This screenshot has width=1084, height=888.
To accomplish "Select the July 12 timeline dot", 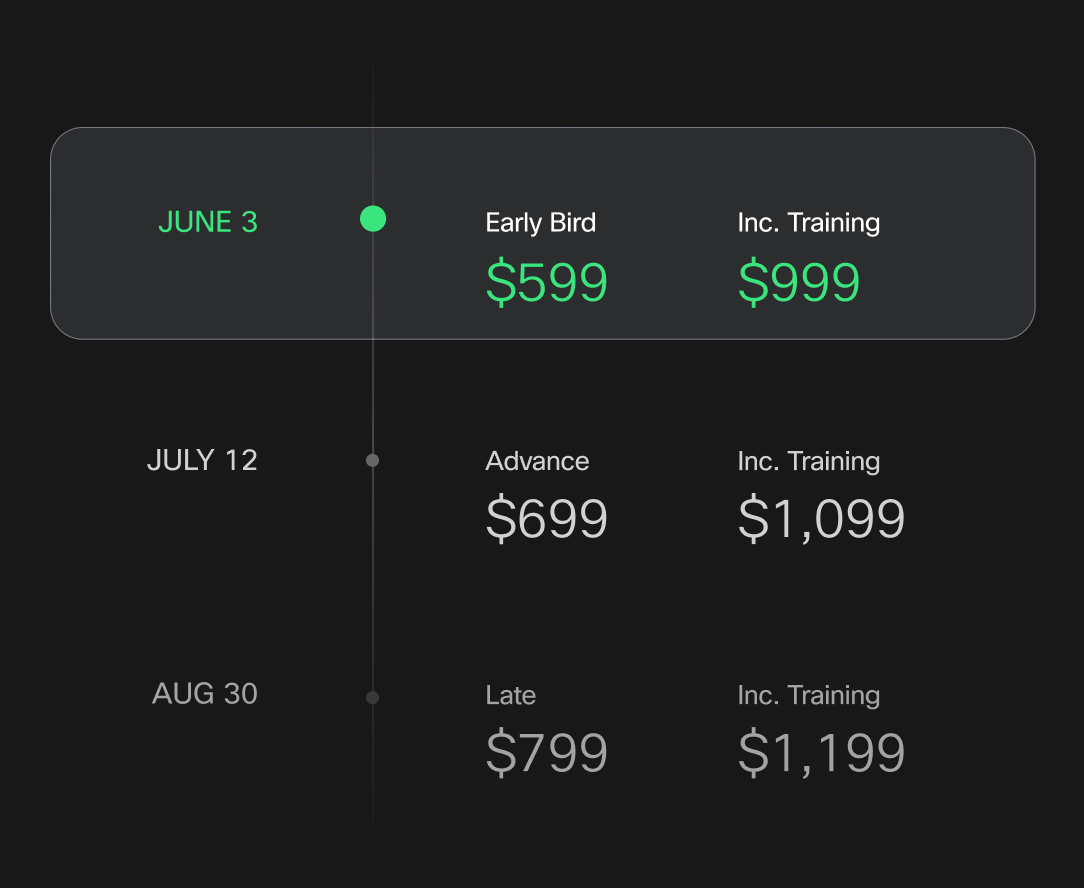I will [373, 461].
